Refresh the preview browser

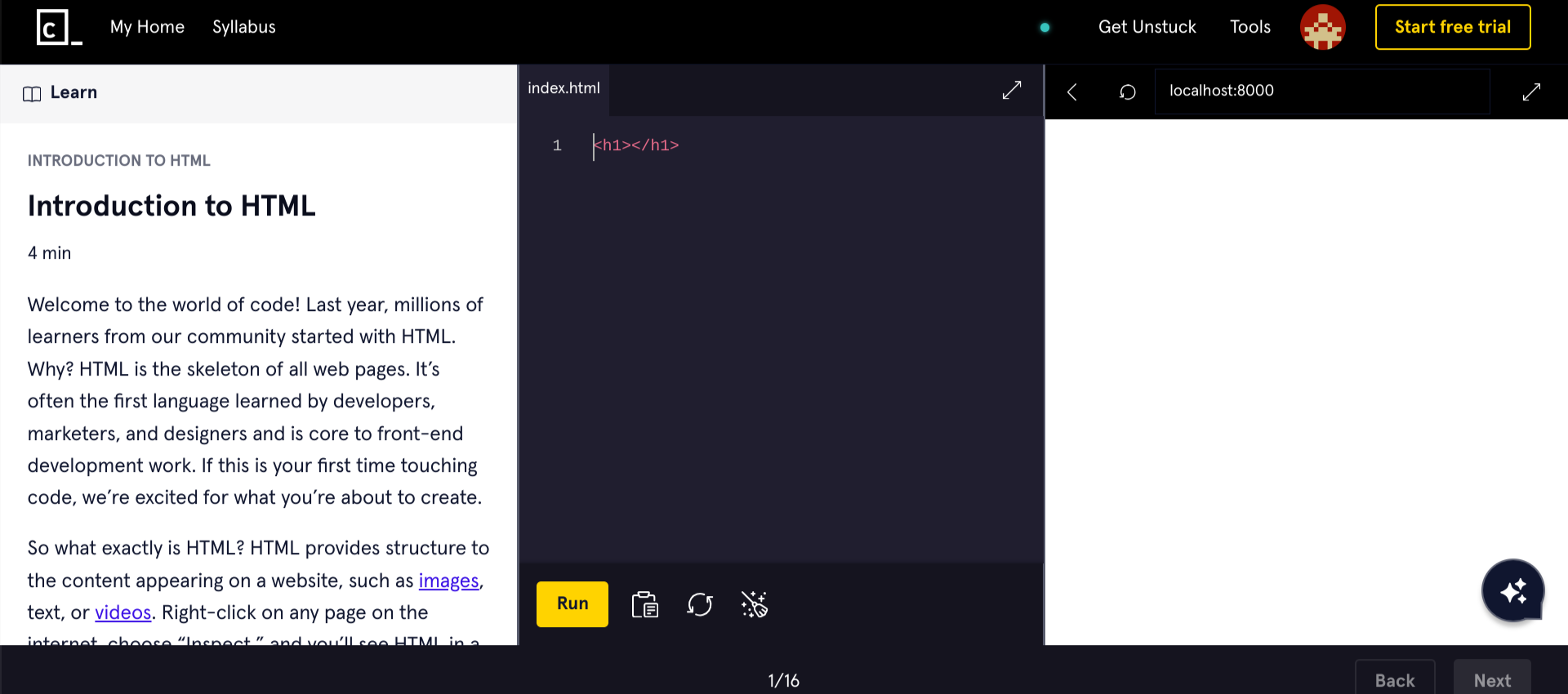(1127, 92)
